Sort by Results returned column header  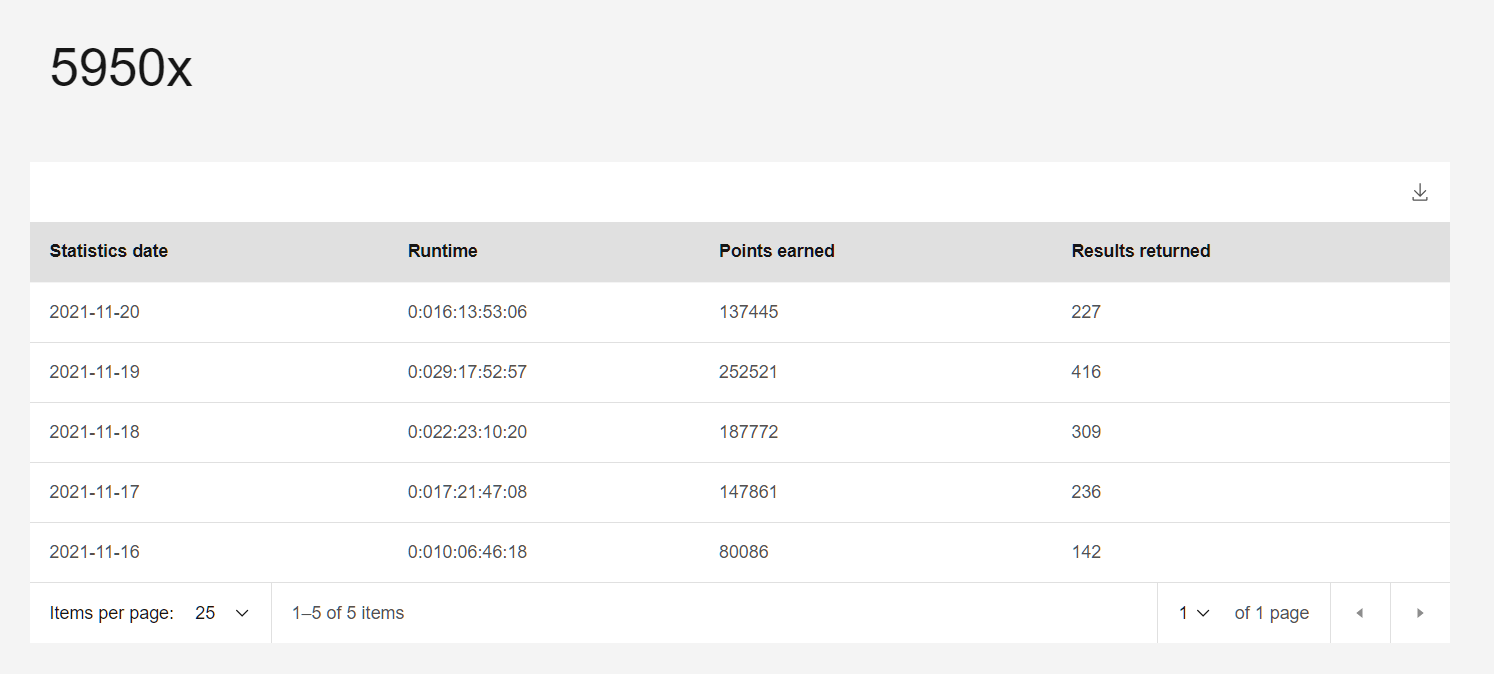click(1140, 251)
